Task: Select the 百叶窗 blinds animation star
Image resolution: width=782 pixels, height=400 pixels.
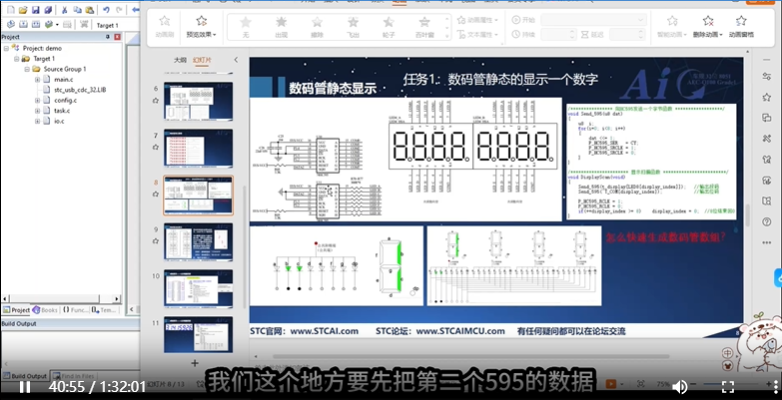Action: tap(425, 26)
